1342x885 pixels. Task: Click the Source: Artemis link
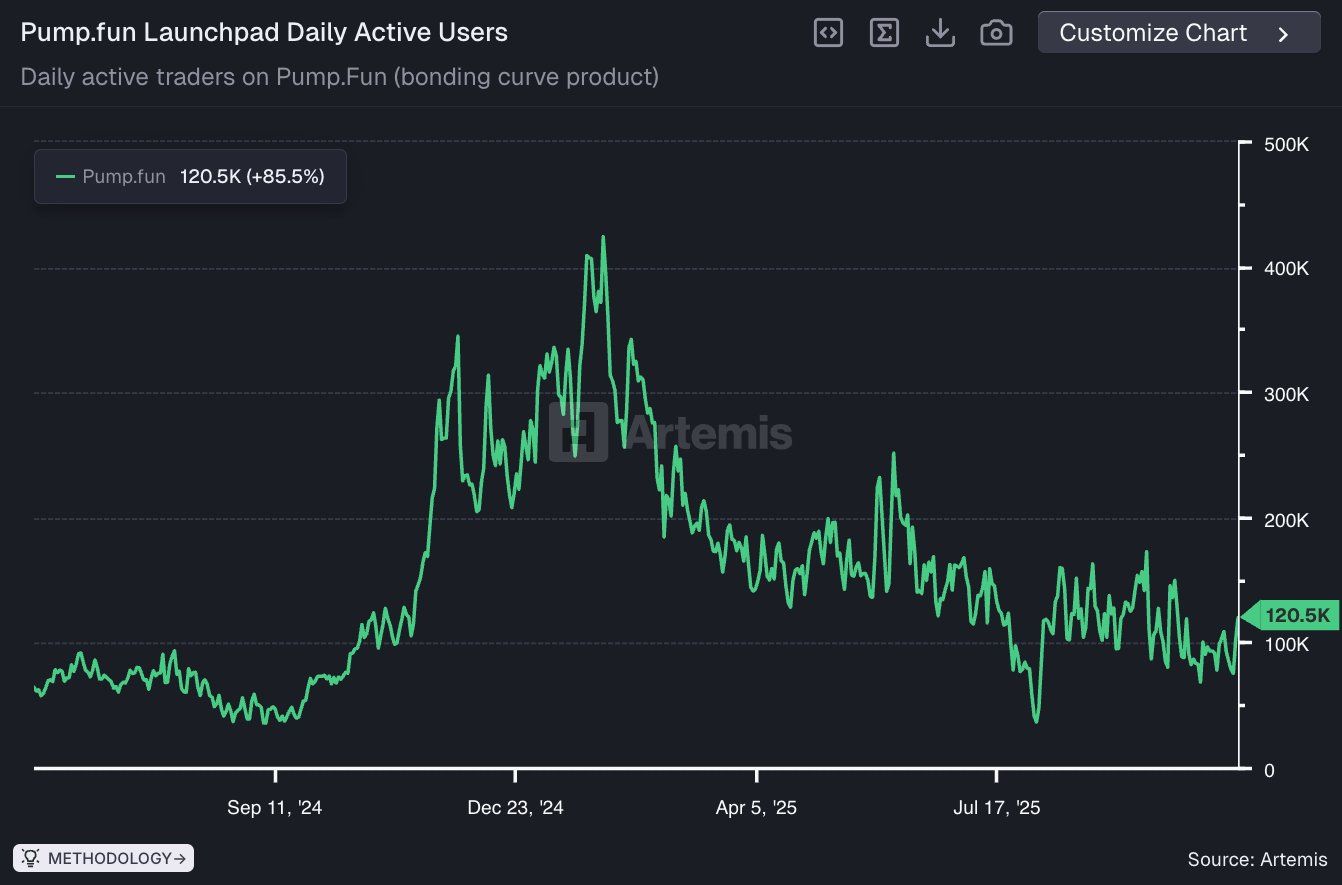(x=1259, y=858)
